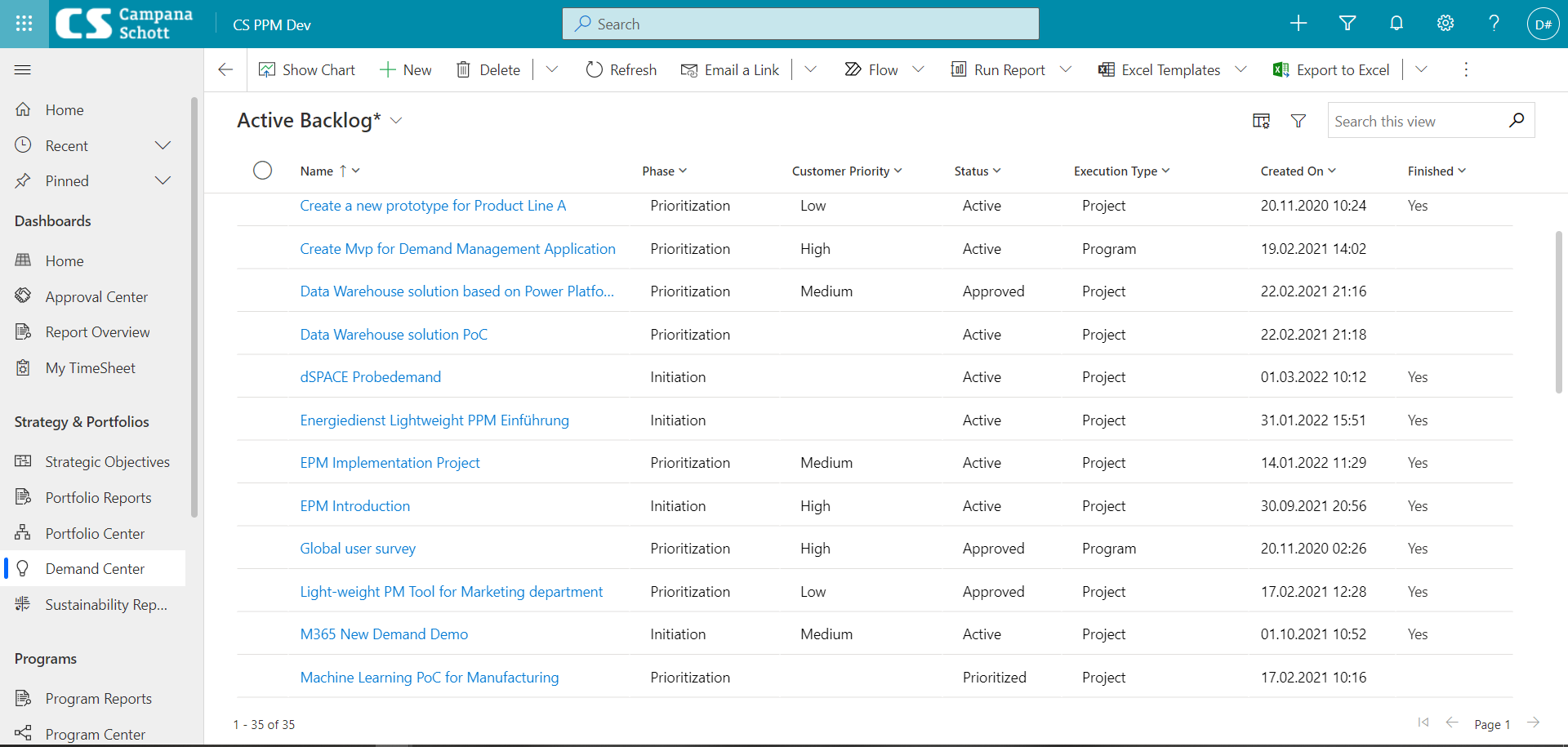Open the app launcher waffle icon
1568x747 pixels.
tap(24, 24)
